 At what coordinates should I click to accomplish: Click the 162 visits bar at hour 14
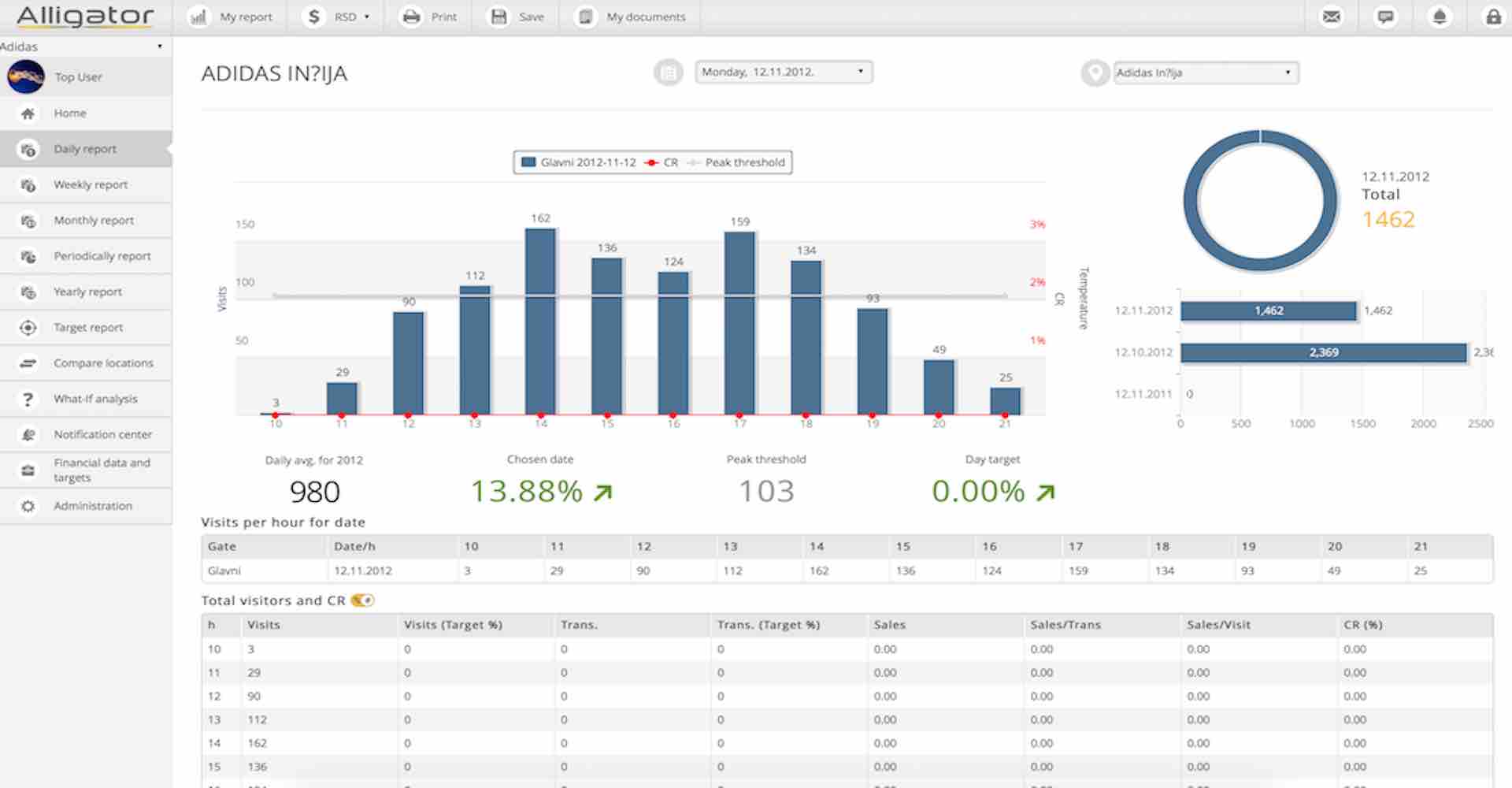pos(540,322)
